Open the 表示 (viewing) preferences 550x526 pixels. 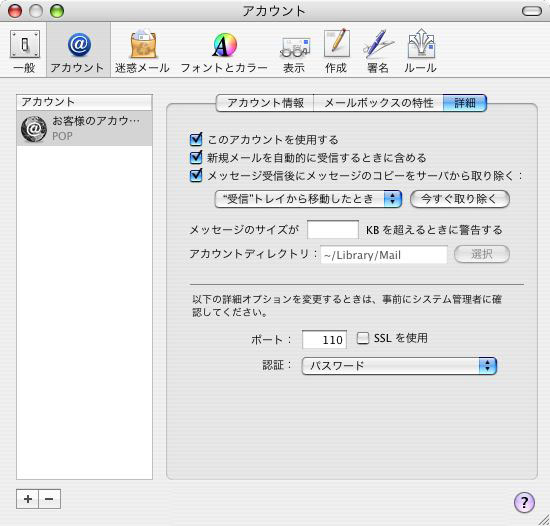tap(294, 51)
